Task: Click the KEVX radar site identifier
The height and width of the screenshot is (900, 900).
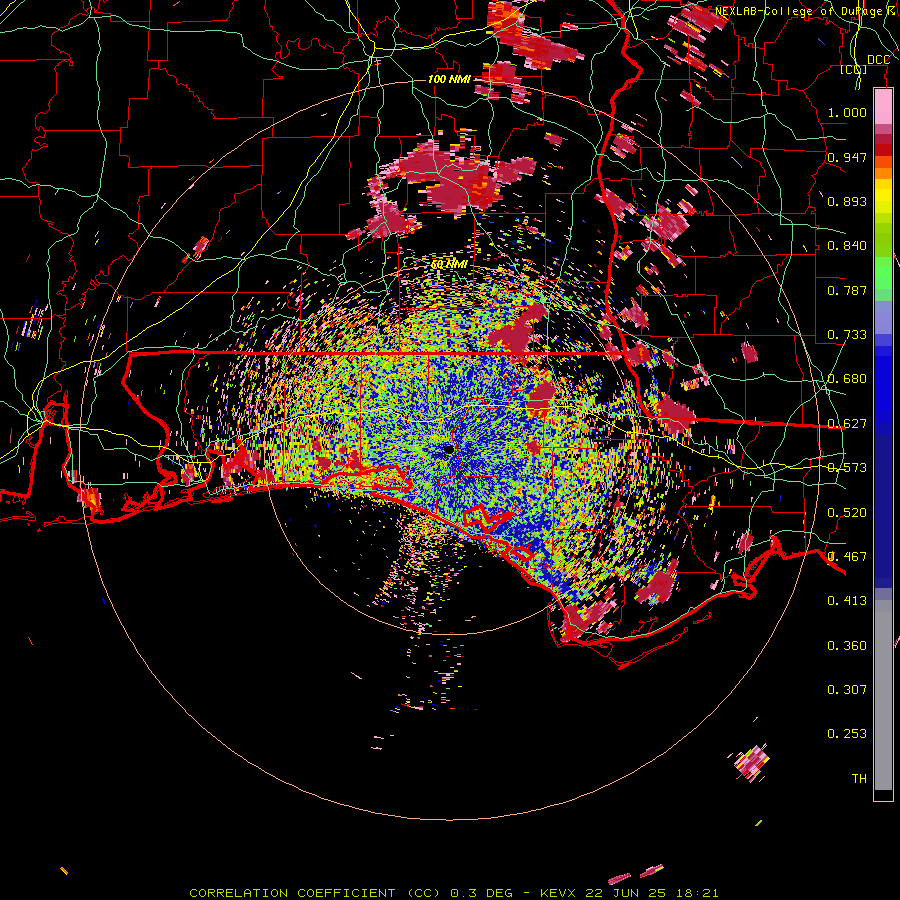Action: pos(560,893)
